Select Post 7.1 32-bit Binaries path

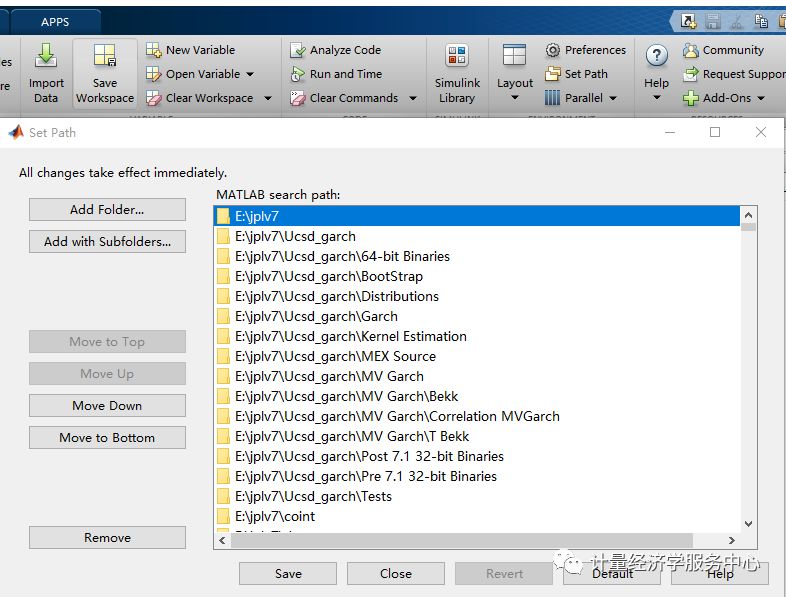tap(477, 457)
